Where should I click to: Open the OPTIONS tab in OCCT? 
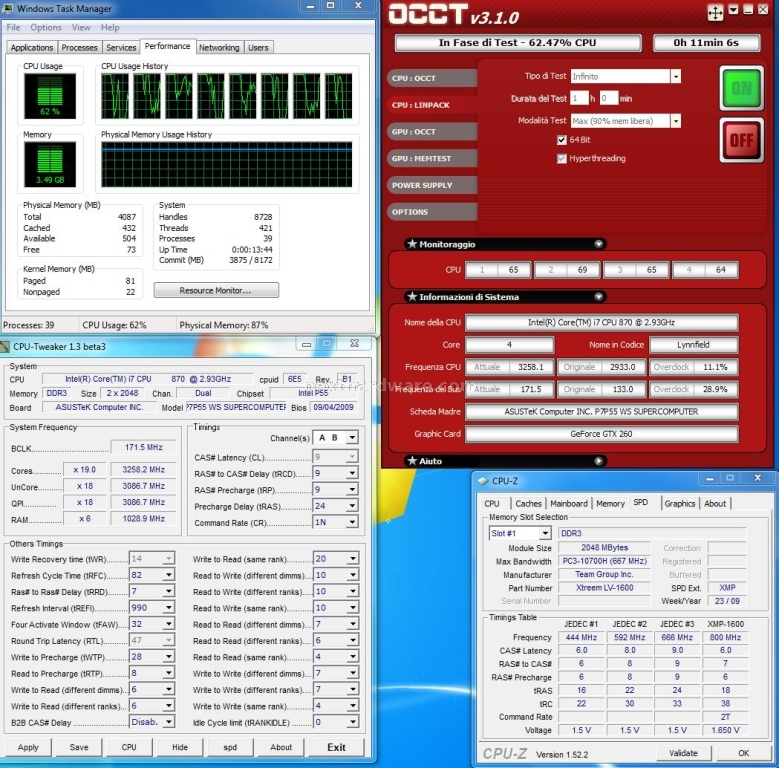[x=431, y=212]
